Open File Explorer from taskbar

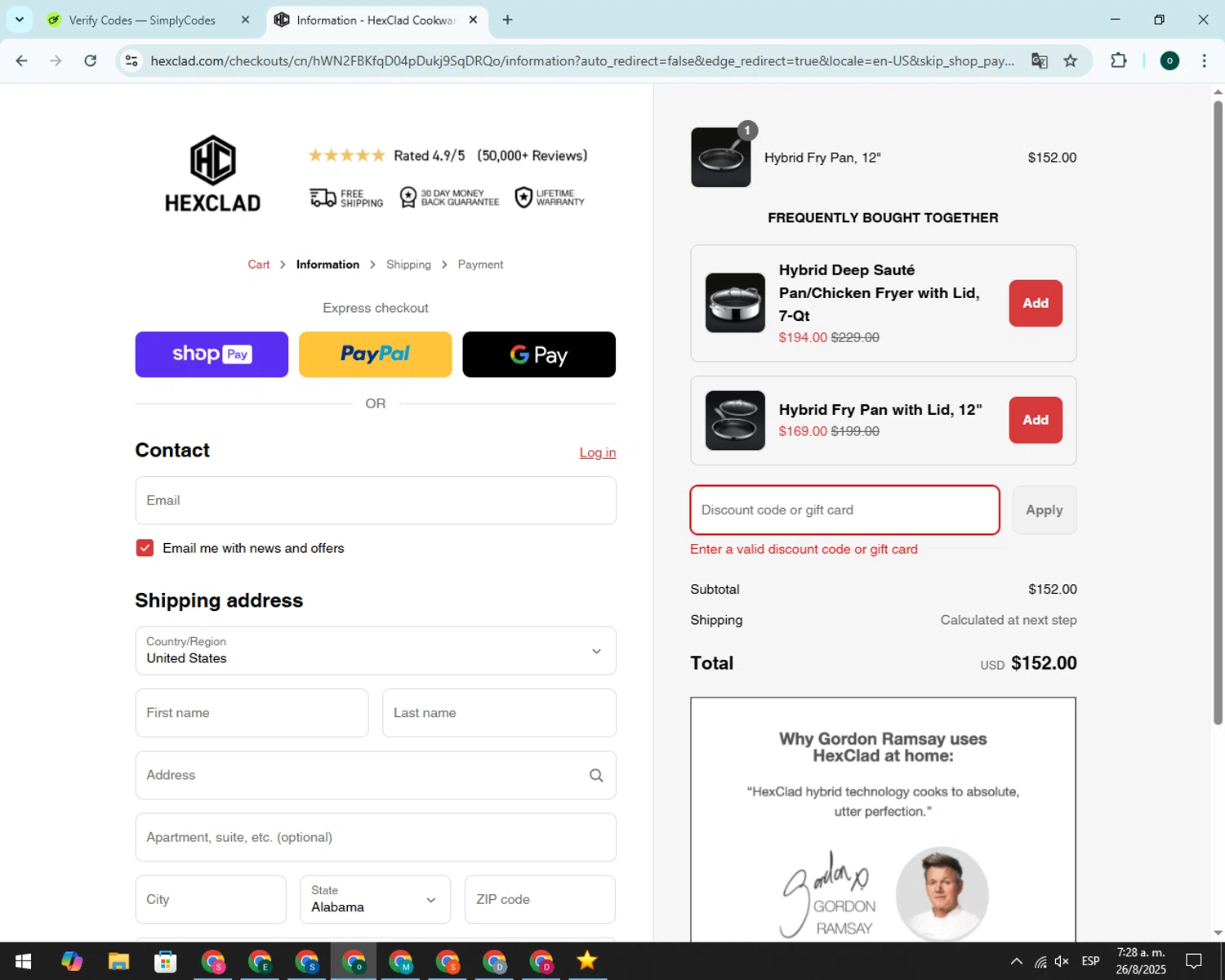118,961
